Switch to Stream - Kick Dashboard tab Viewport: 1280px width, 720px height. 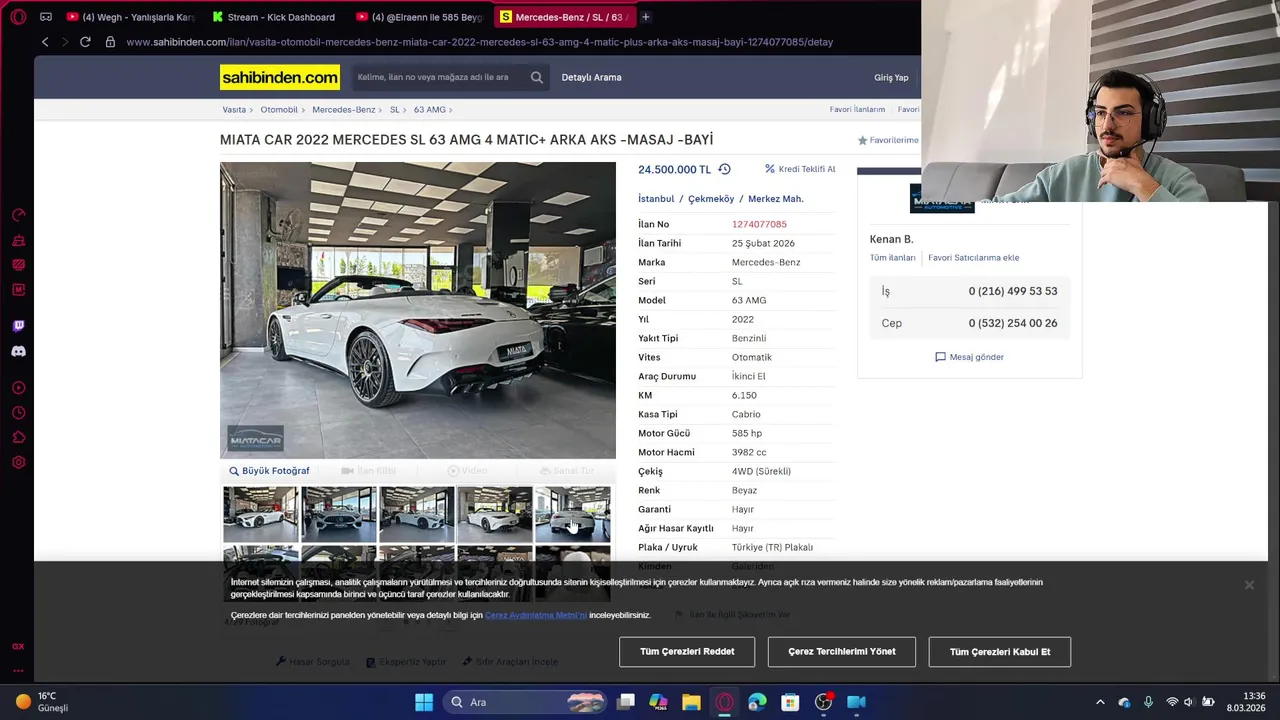pyautogui.click(x=276, y=17)
